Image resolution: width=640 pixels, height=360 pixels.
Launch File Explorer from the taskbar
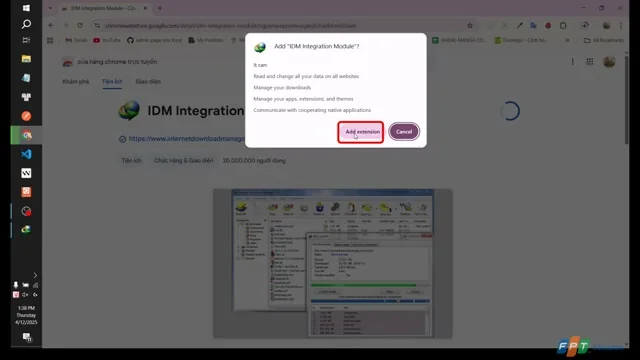click(26, 59)
